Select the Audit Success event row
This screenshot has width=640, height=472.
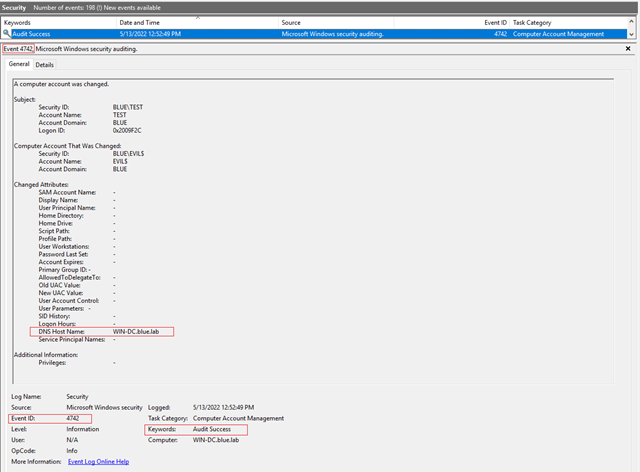click(x=314, y=34)
